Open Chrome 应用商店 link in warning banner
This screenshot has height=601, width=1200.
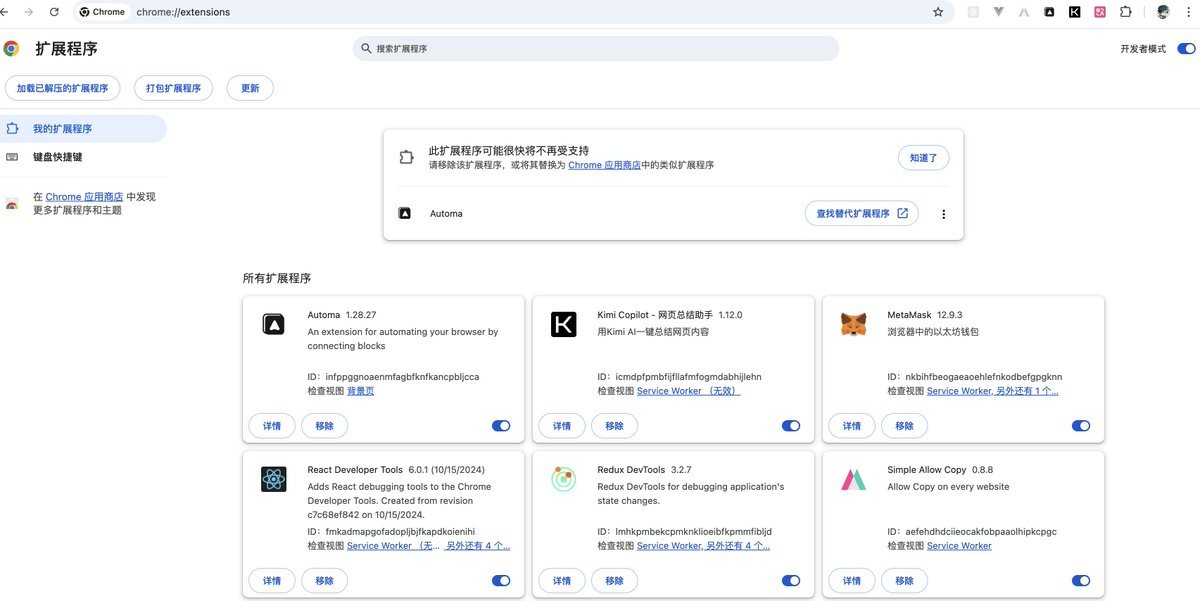(604, 165)
